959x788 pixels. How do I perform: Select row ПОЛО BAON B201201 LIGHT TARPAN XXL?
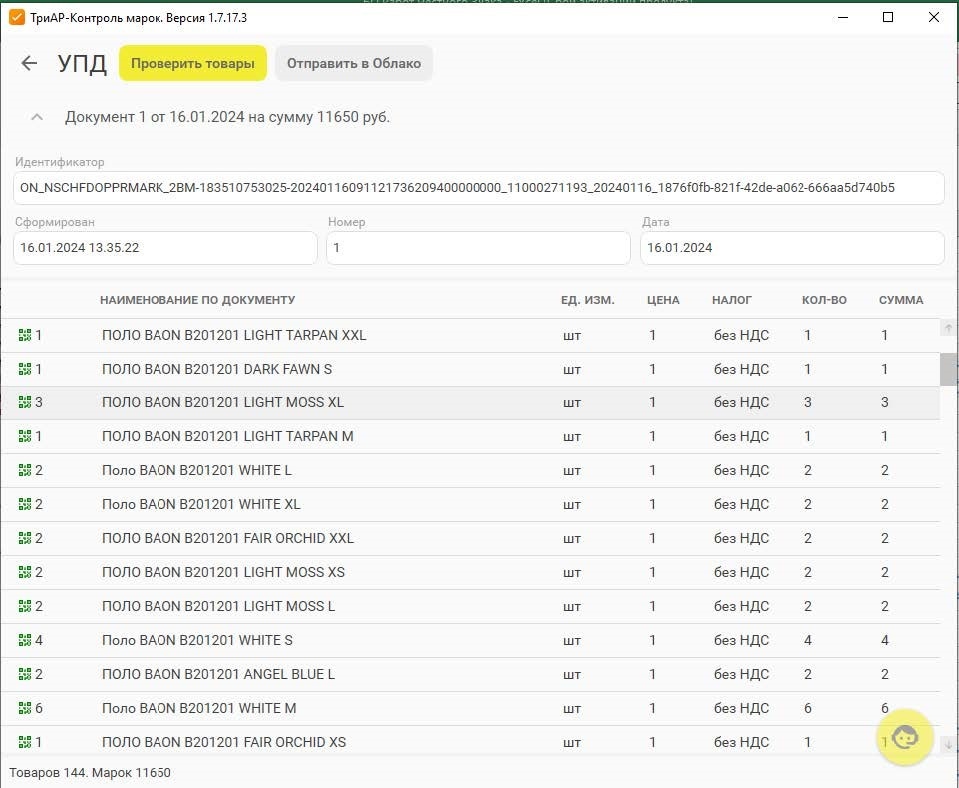pyautogui.click(x=470, y=335)
